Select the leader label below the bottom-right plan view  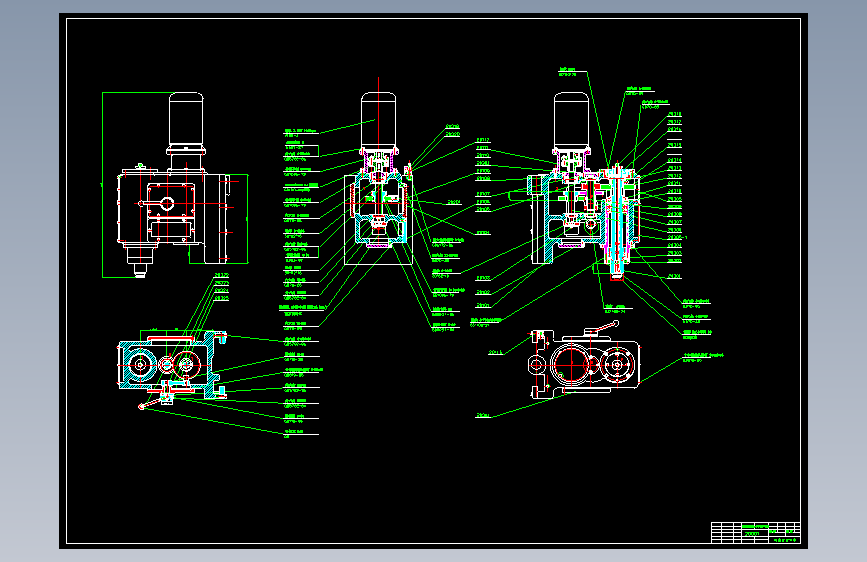[x=483, y=415]
